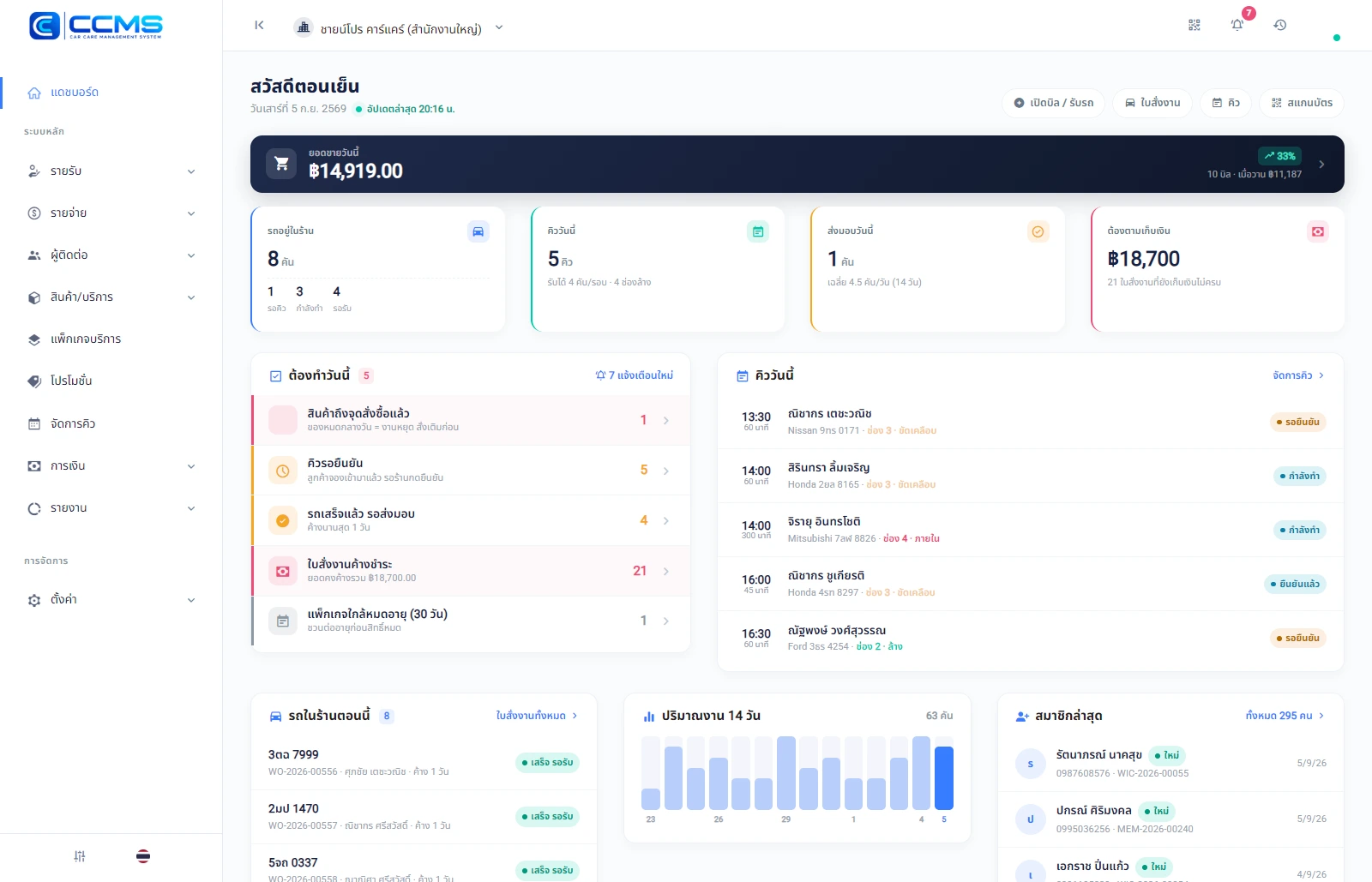Open ทั้งหมด 295 คน members link

click(1285, 716)
